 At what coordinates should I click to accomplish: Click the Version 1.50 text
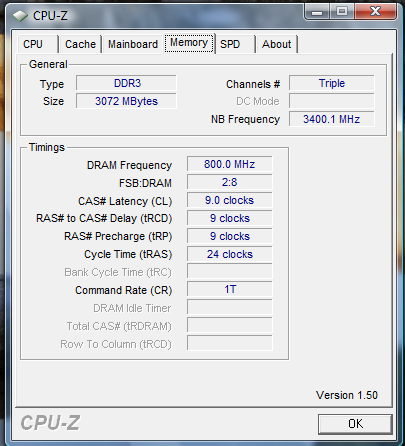coord(347,395)
